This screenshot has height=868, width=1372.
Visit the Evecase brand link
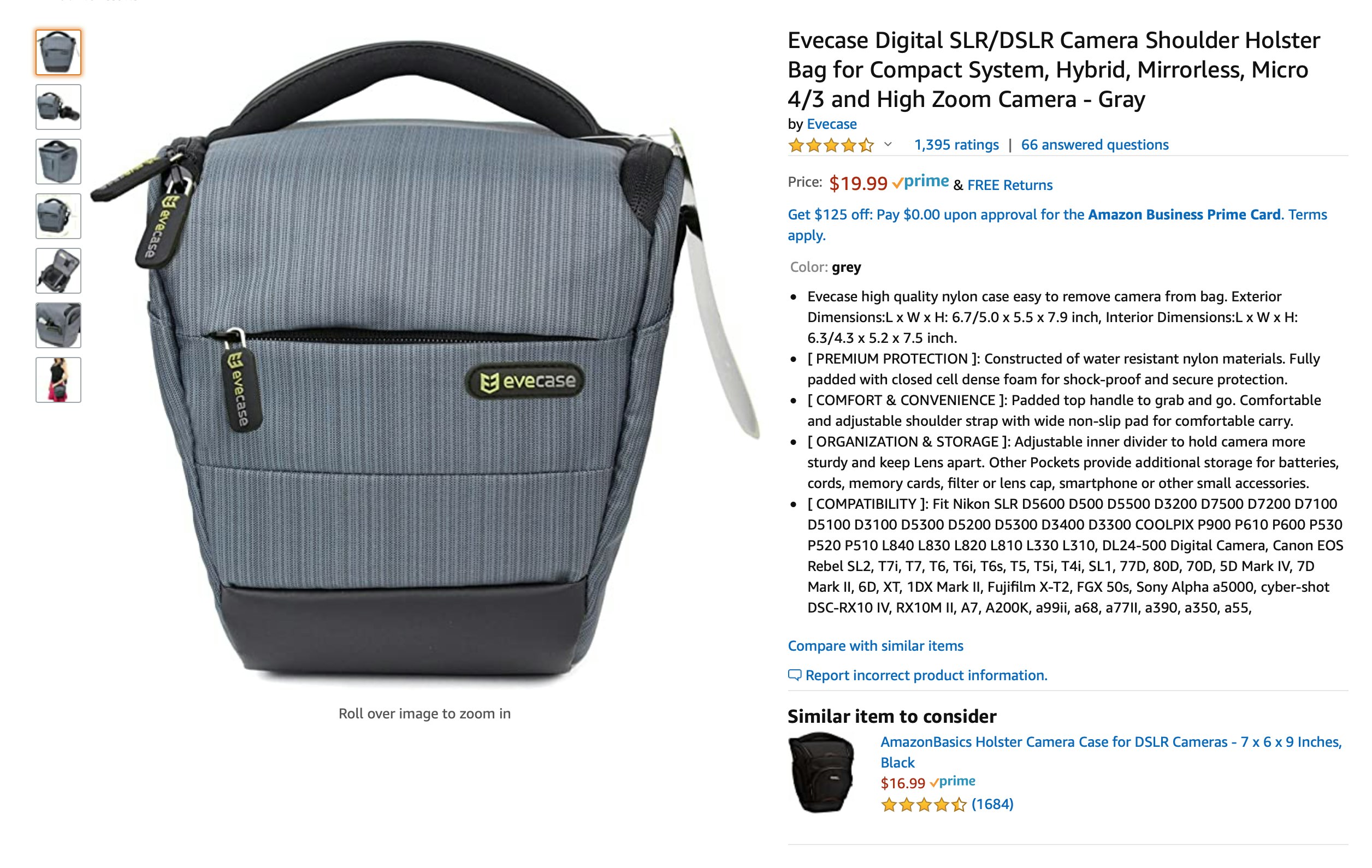(831, 123)
